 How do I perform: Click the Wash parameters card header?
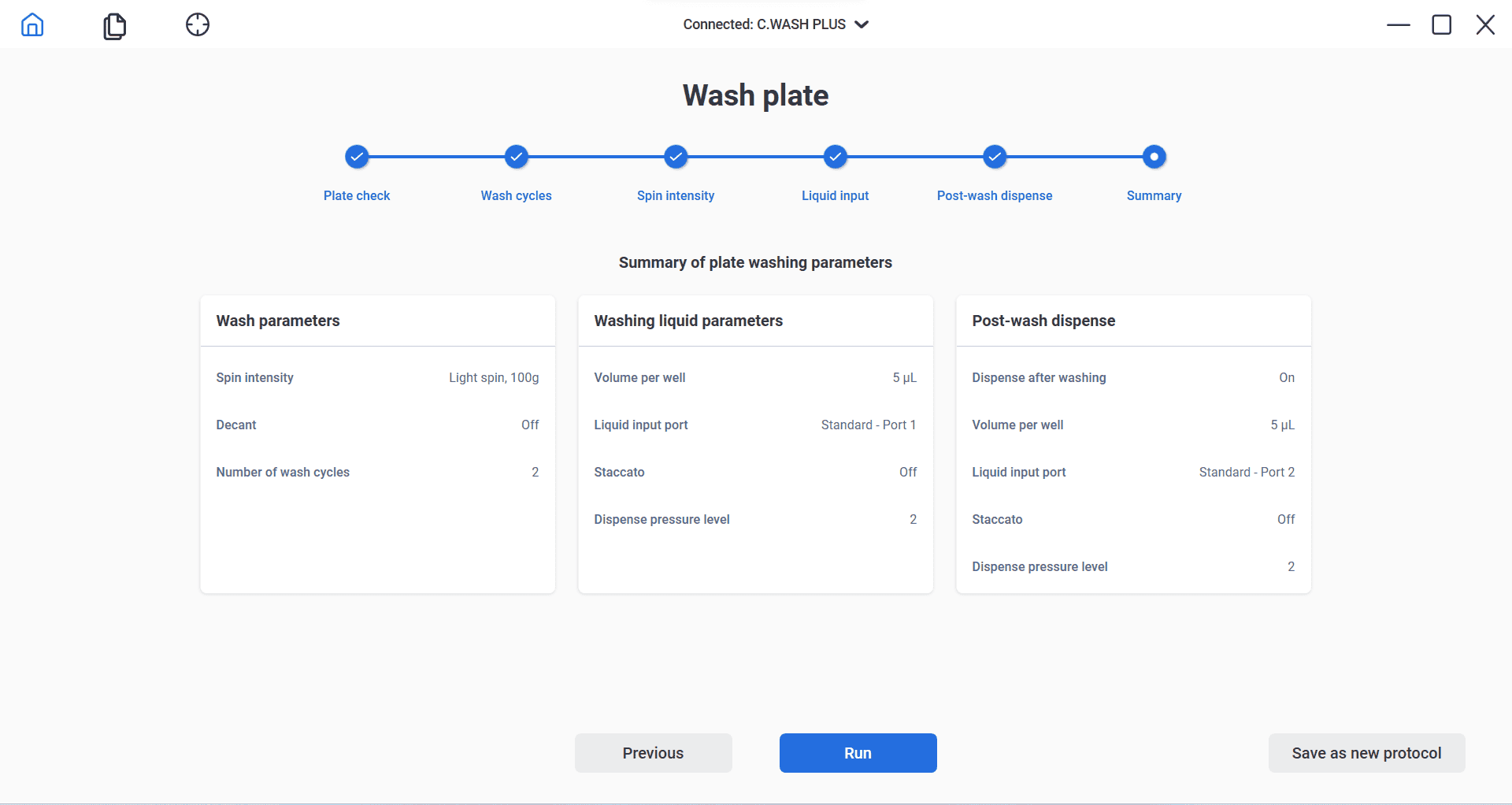click(x=278, y=321)
